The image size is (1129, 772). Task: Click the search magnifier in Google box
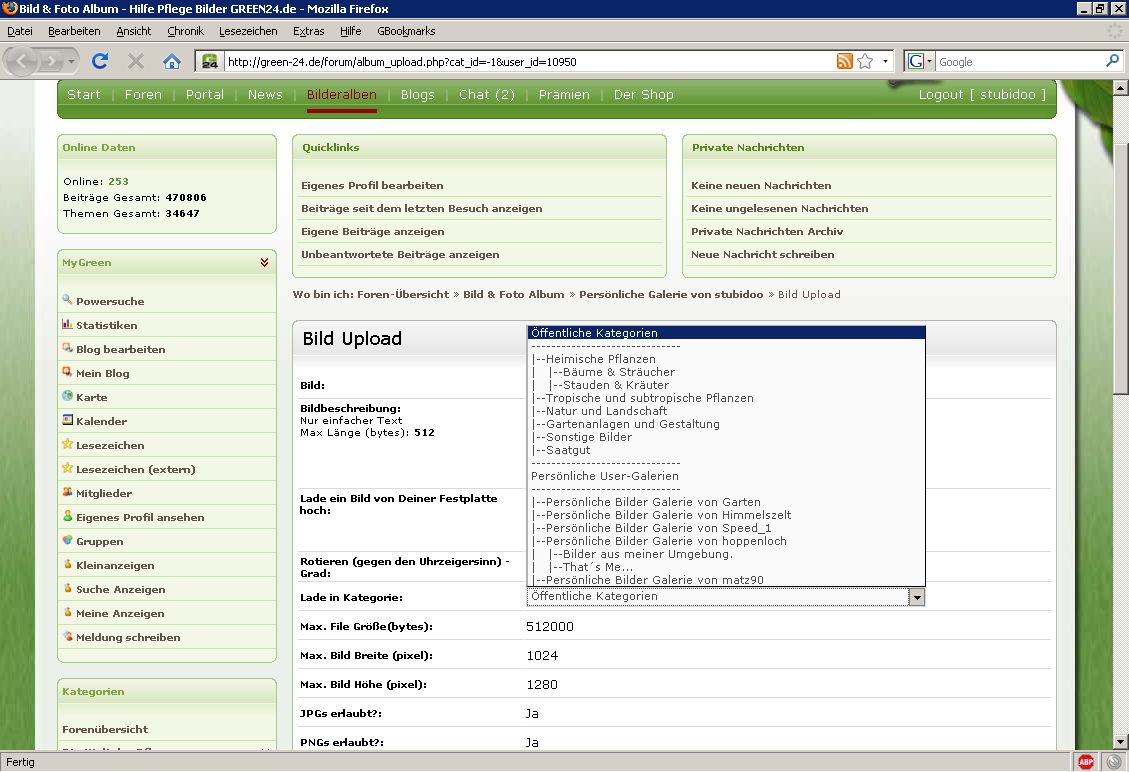point(1112,62)
